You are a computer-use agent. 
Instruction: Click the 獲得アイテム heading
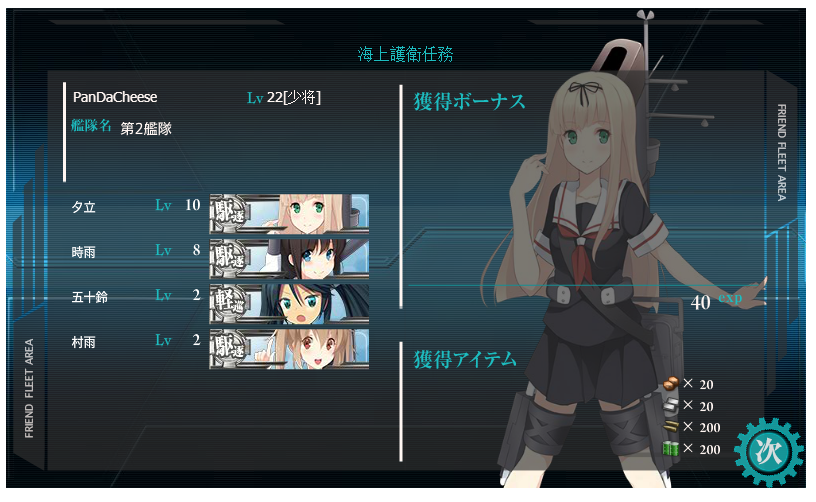(465, 359)
